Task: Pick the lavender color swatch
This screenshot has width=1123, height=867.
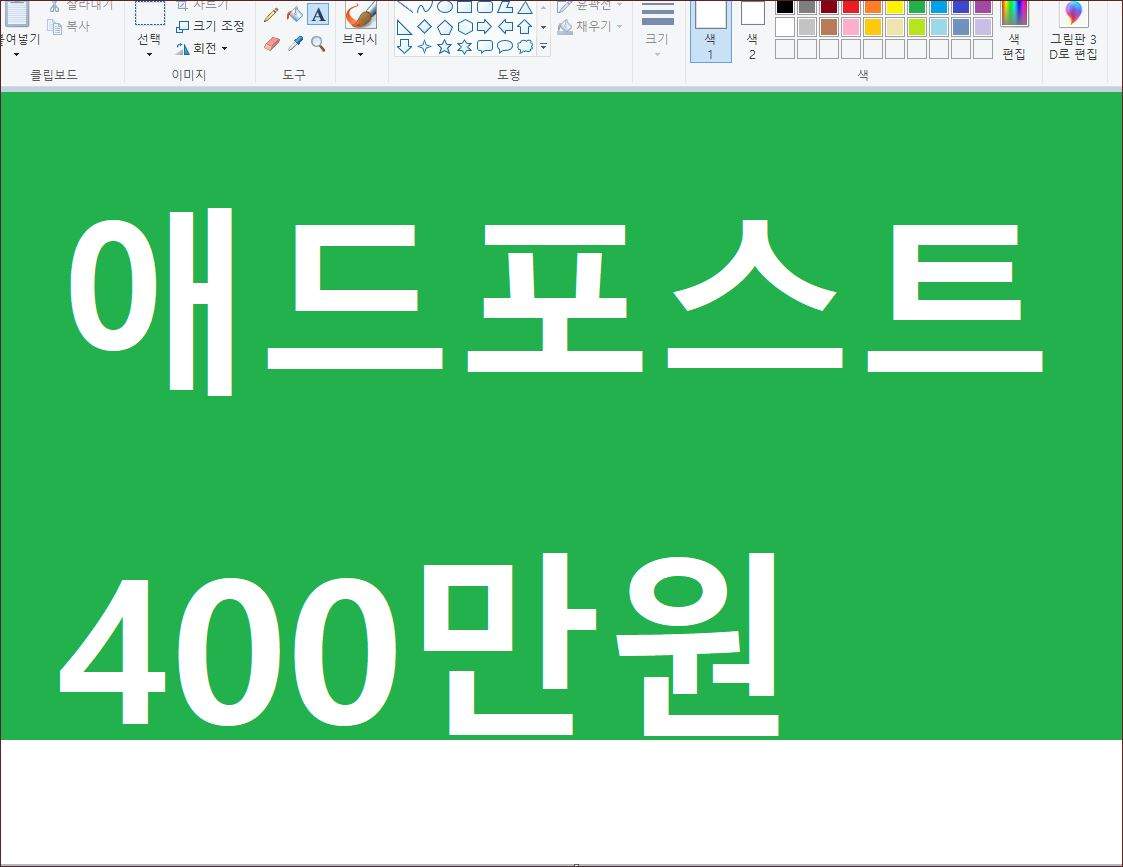Action: 983,27
